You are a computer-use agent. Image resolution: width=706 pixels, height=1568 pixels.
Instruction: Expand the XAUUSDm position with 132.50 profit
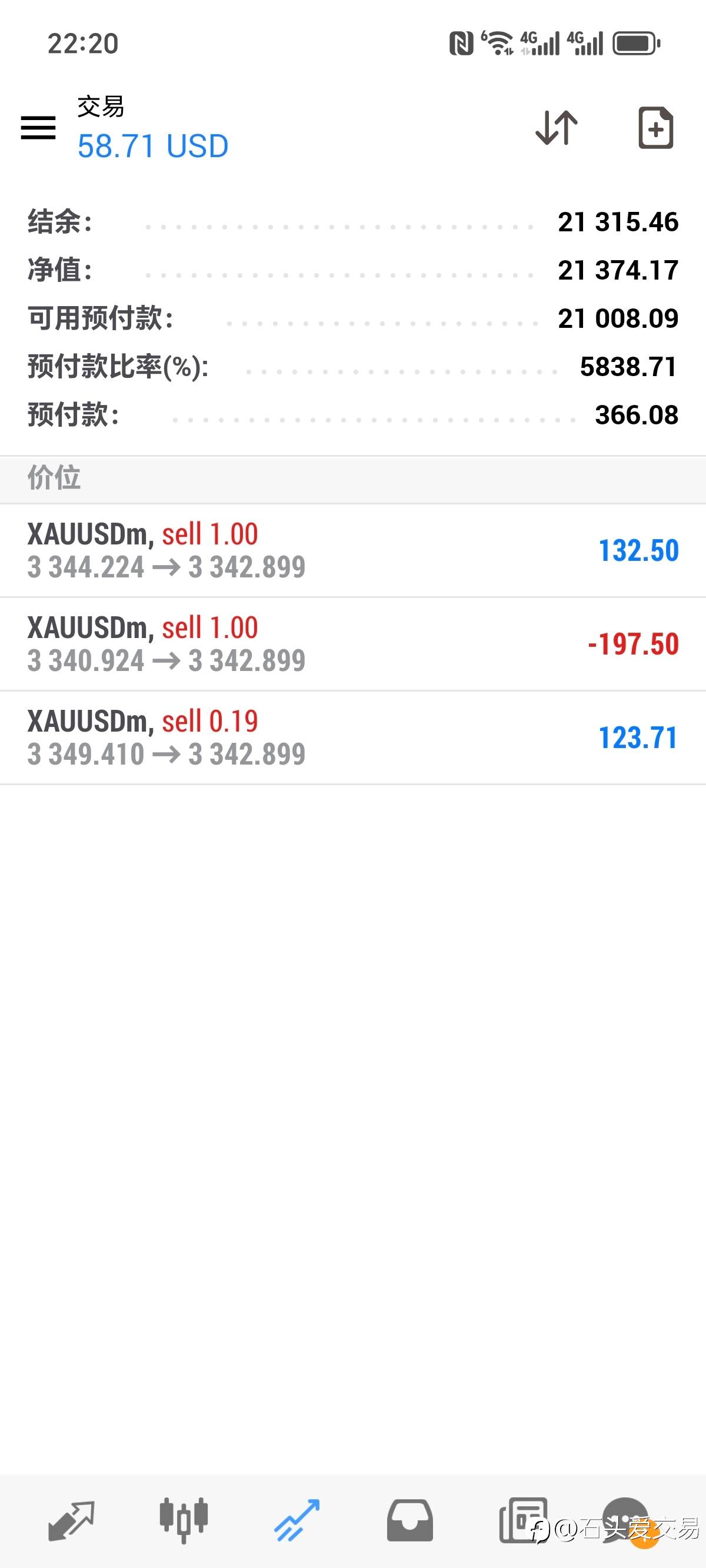353,550
